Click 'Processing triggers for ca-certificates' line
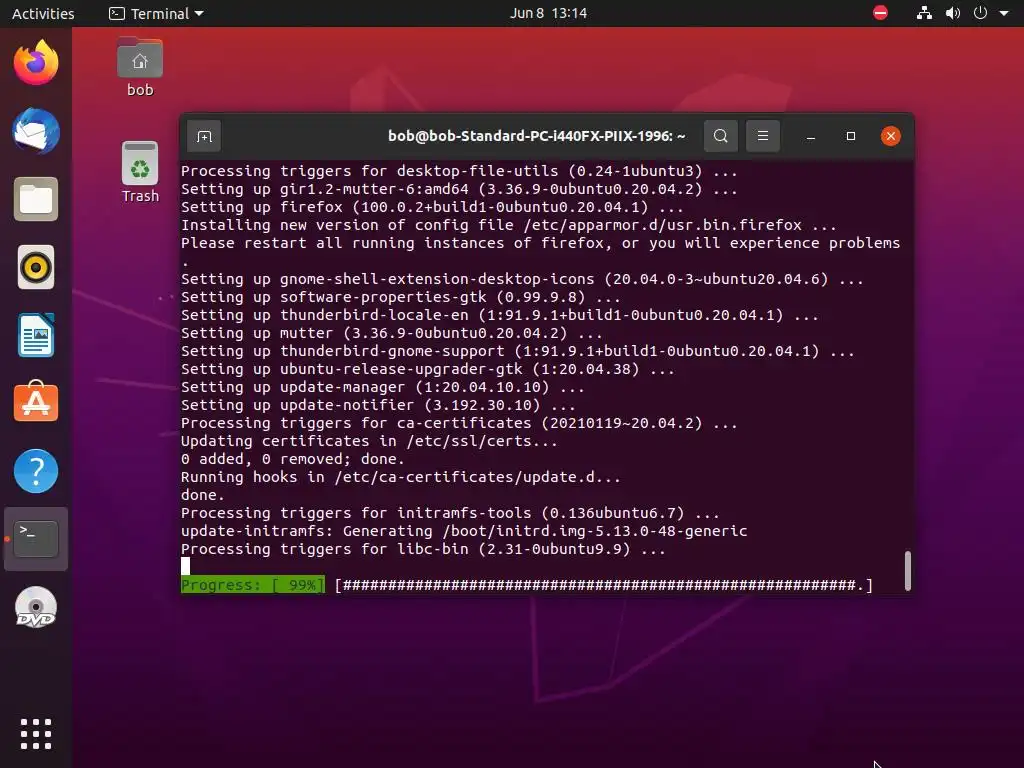This screenshot has height=768, width=1024. [459, 423]
